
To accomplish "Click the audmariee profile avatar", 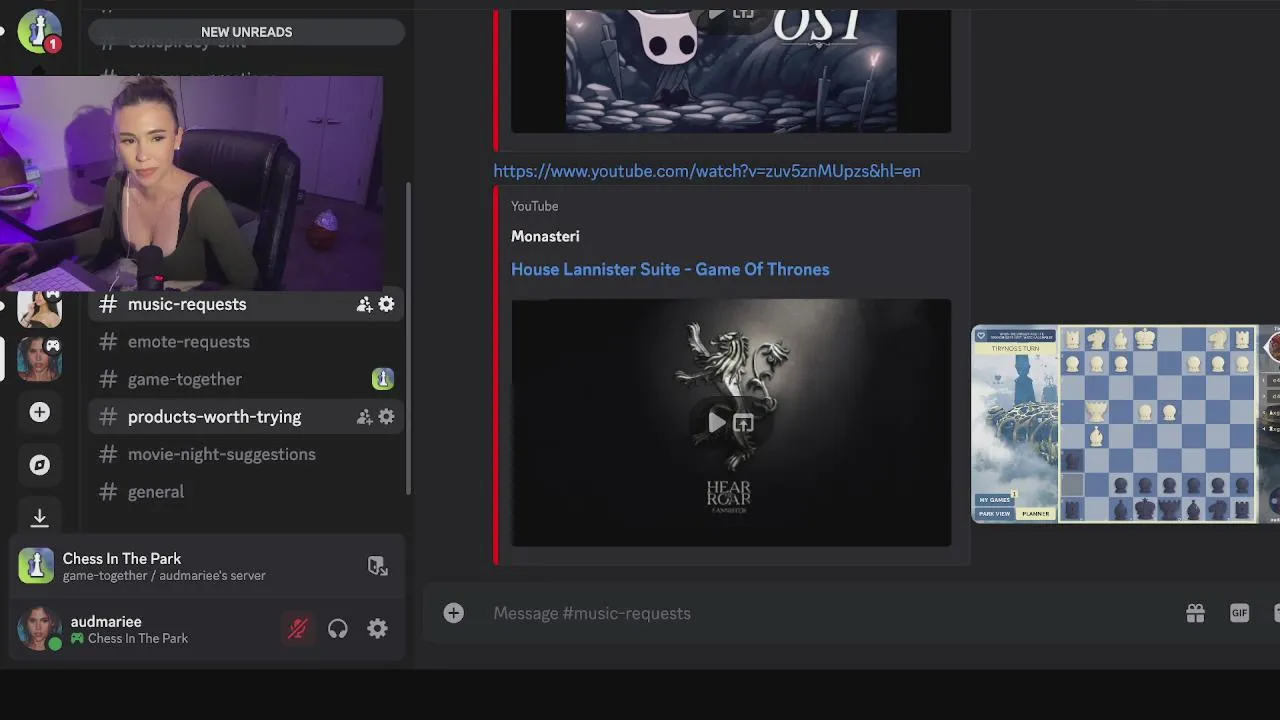I will [37, 629].
